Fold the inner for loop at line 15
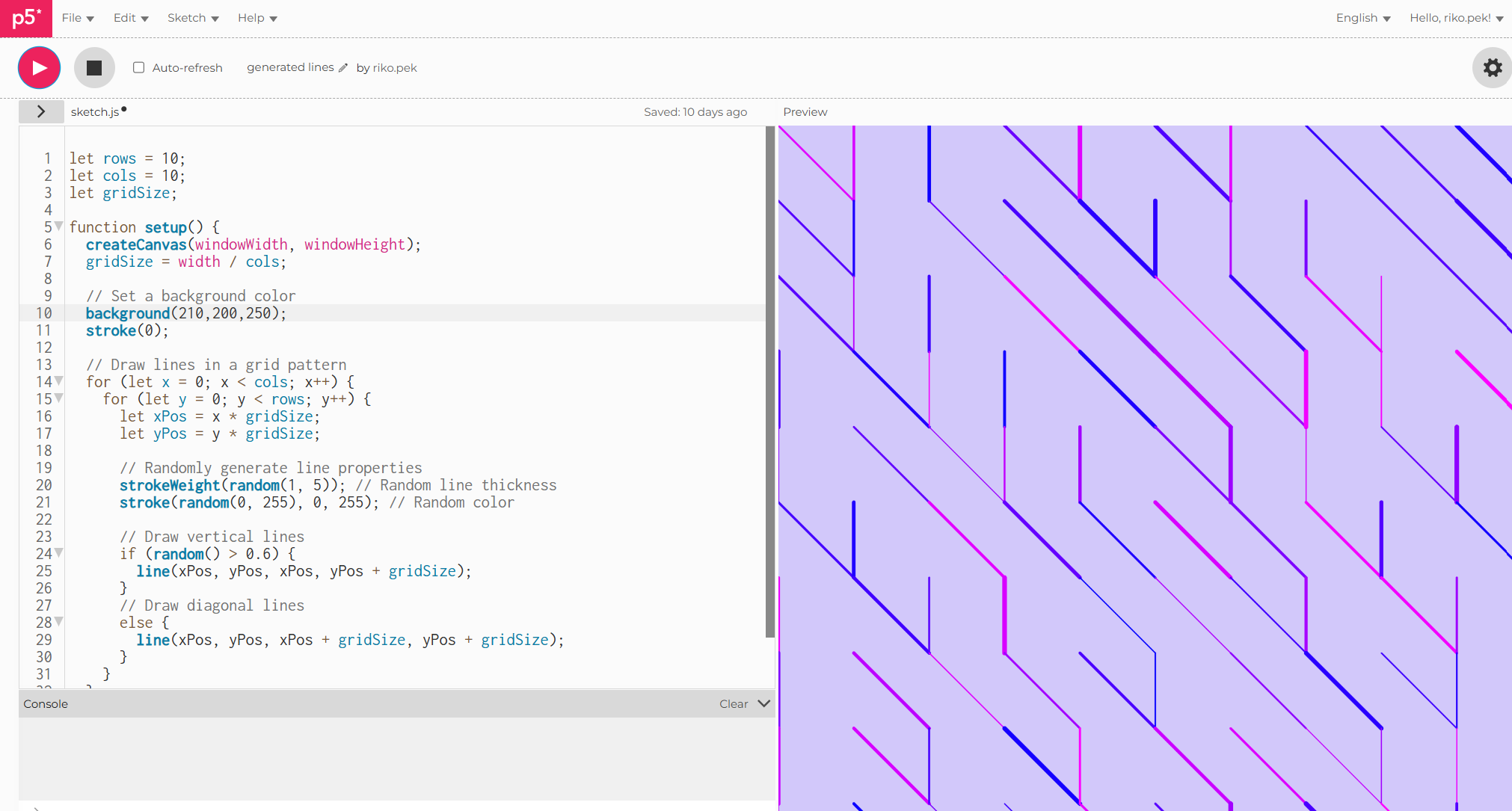Screen dimensions: 1512x811 (x=59, y=398)
